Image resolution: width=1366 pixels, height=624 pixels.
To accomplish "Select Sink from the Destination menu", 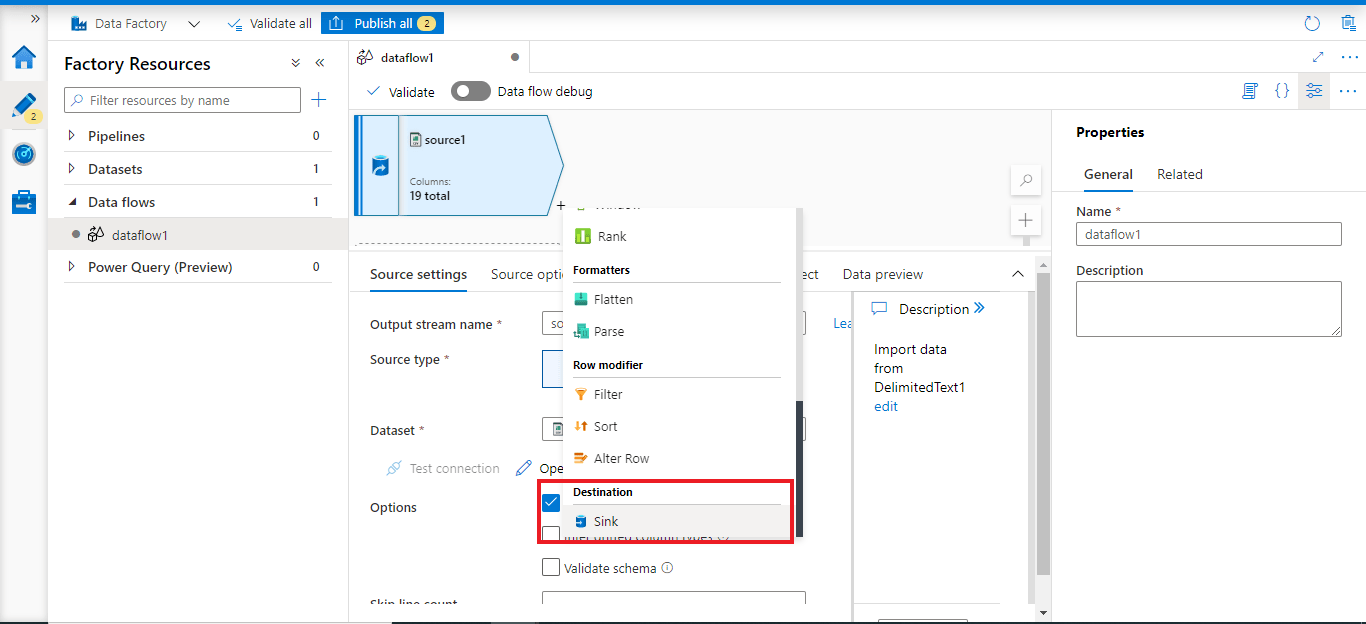I will click(x=606, y=521).
